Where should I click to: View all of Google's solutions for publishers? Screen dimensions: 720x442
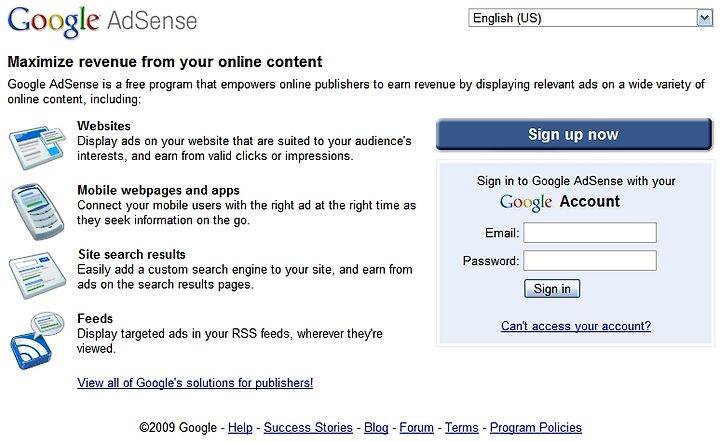pos(195,383)
